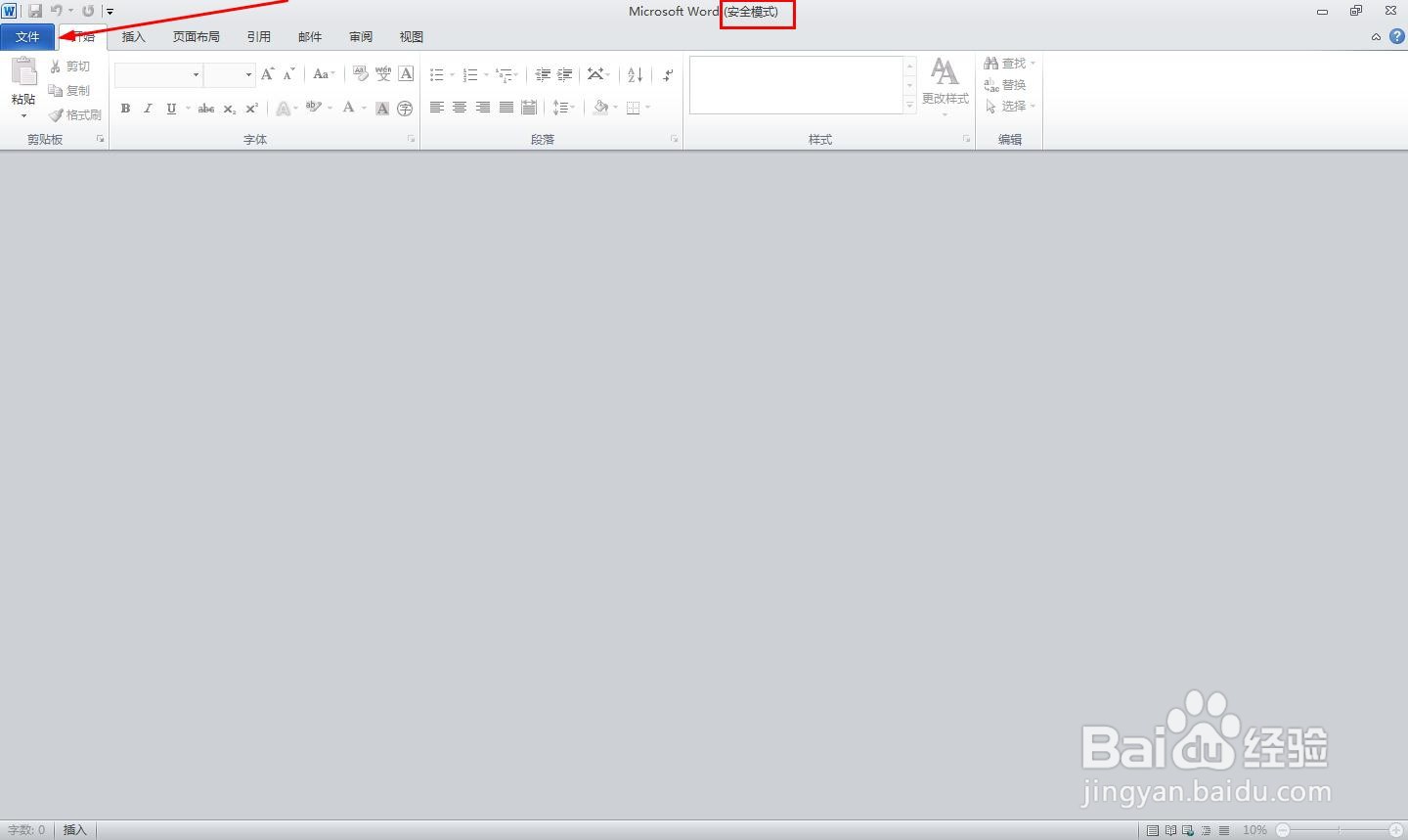Click the Word help question mark icon
This screenshot has height=840, width=1408.
[1397, 36]
